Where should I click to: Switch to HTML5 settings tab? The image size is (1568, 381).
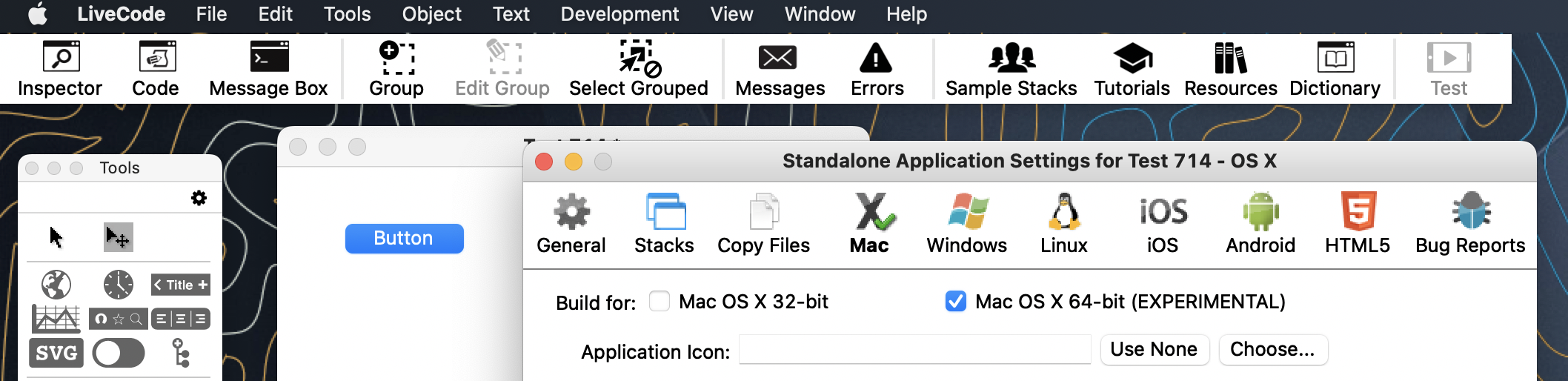(x=1358, y=224)
